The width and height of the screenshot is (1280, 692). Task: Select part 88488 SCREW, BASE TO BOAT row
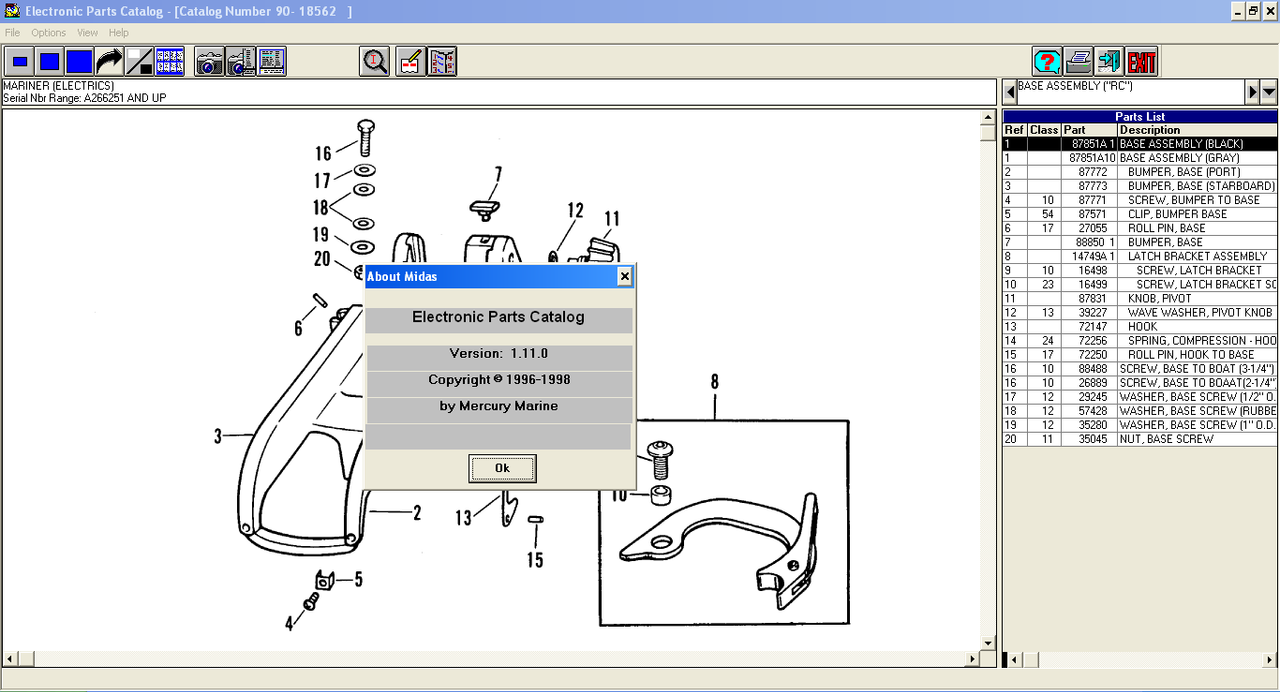(x=1140, y=368)
